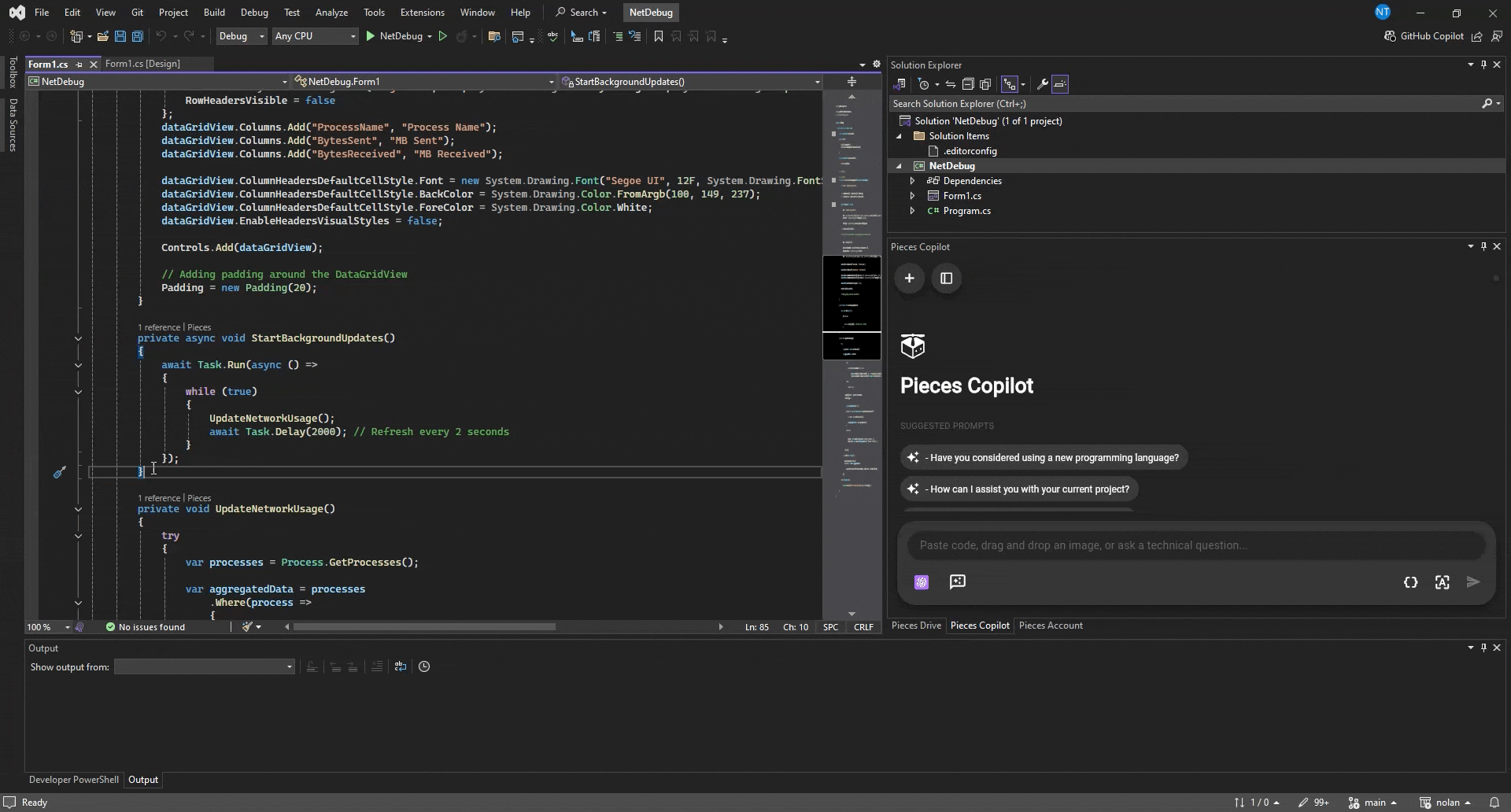
Task: Open Show output from dropdown
Action: tap(205, 667)
